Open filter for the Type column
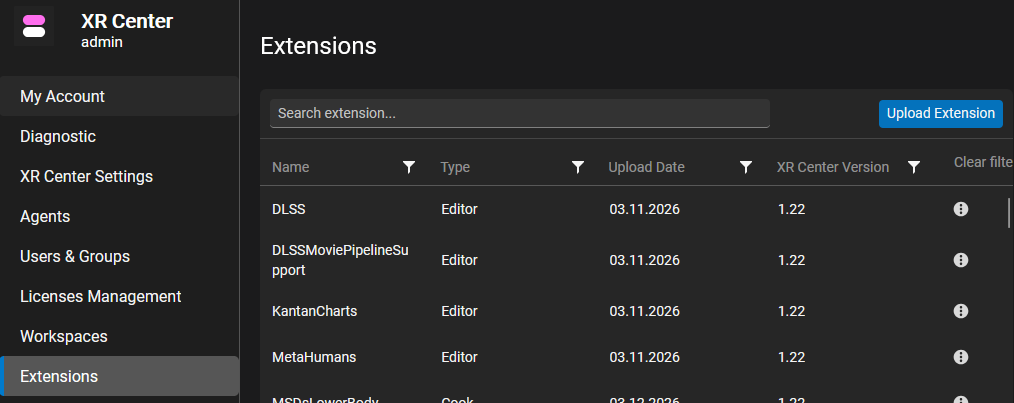 (577, 167)
